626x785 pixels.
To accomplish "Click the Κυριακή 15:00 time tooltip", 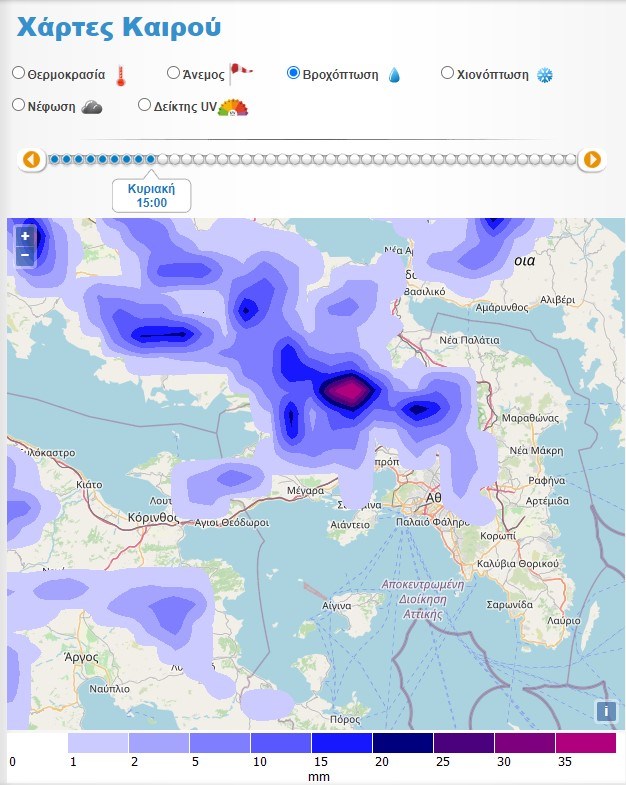I will 150,195.
